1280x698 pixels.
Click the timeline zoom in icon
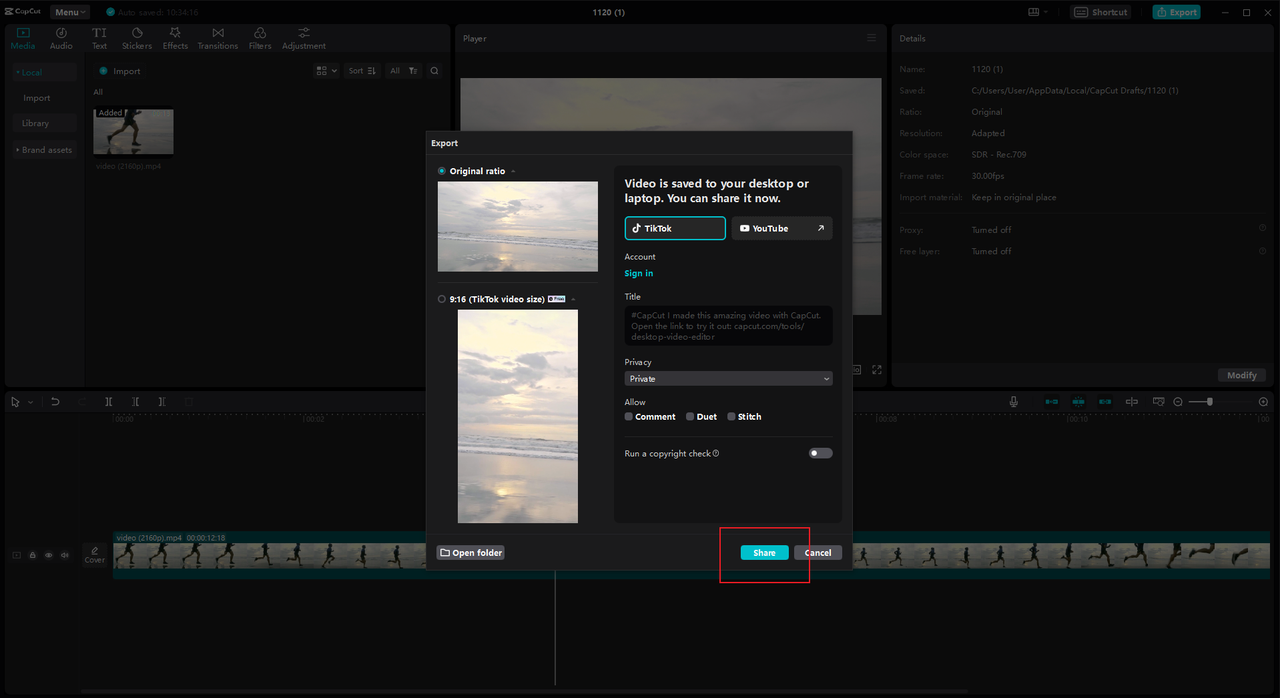click(x=1263, y=401)
